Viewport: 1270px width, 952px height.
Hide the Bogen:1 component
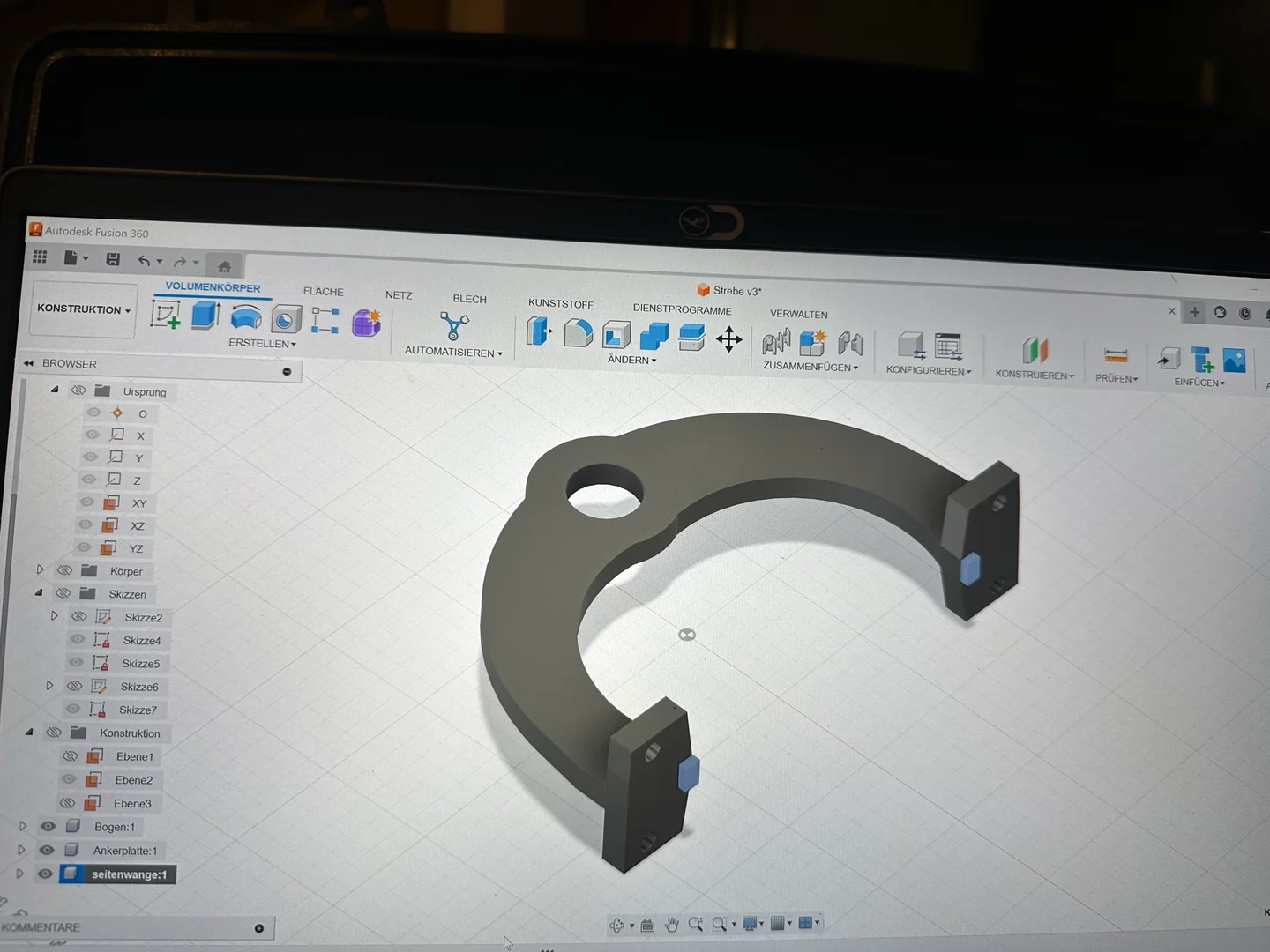point(48,826)
